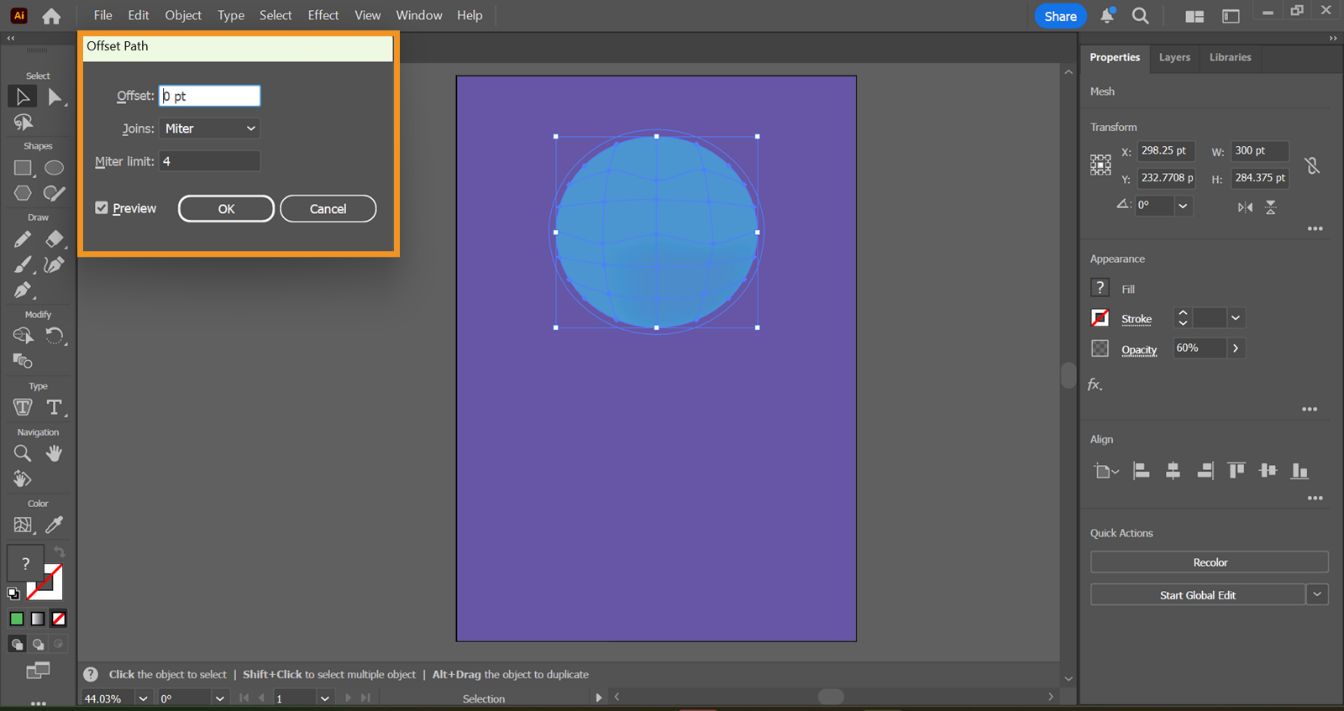The height and width of the screenshot is (711, 1344).
Task: Click the Recolor quick action button
Action: (x=1209, y=562)
